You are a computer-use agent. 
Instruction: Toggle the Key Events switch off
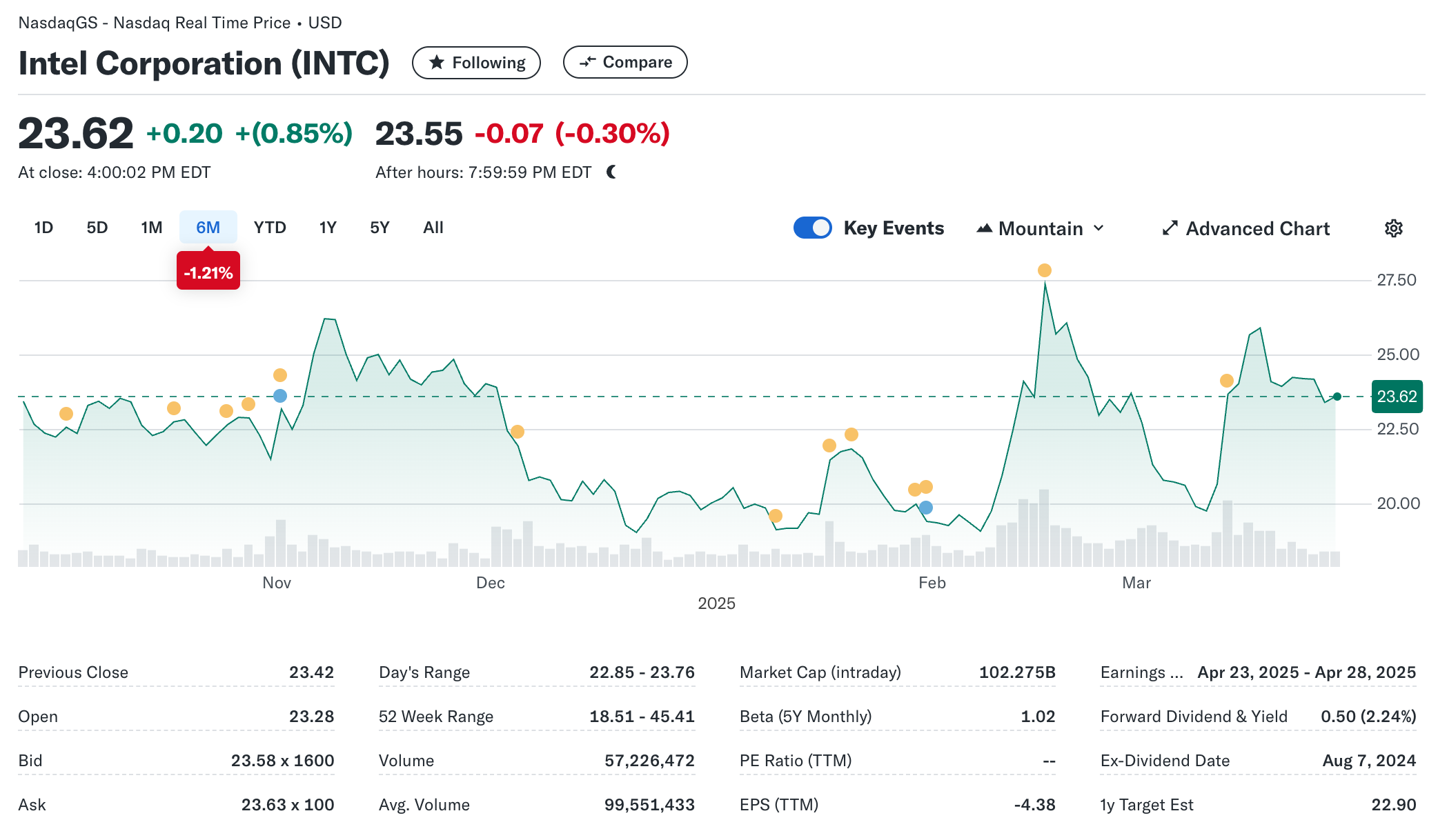point(812,228)
